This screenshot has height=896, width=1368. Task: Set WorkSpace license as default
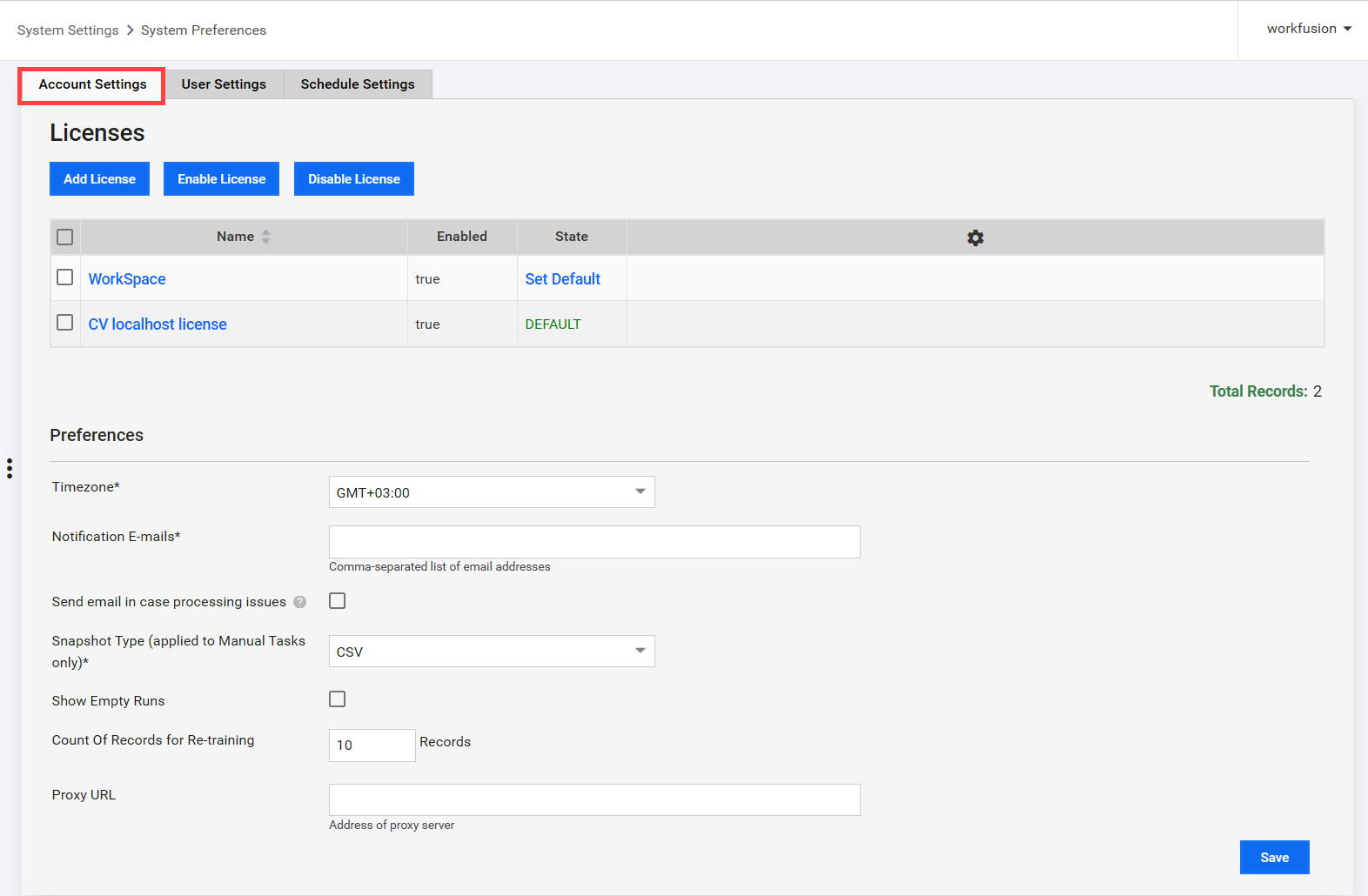pos(563,279)
